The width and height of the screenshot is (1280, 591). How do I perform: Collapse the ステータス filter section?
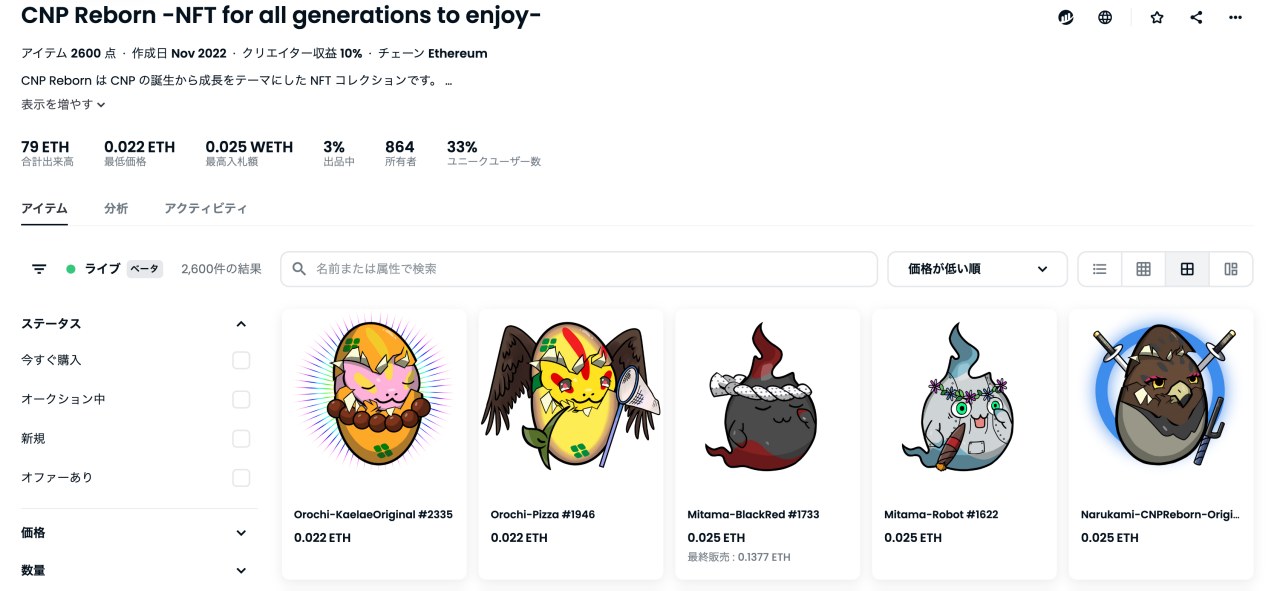point(240,324)
